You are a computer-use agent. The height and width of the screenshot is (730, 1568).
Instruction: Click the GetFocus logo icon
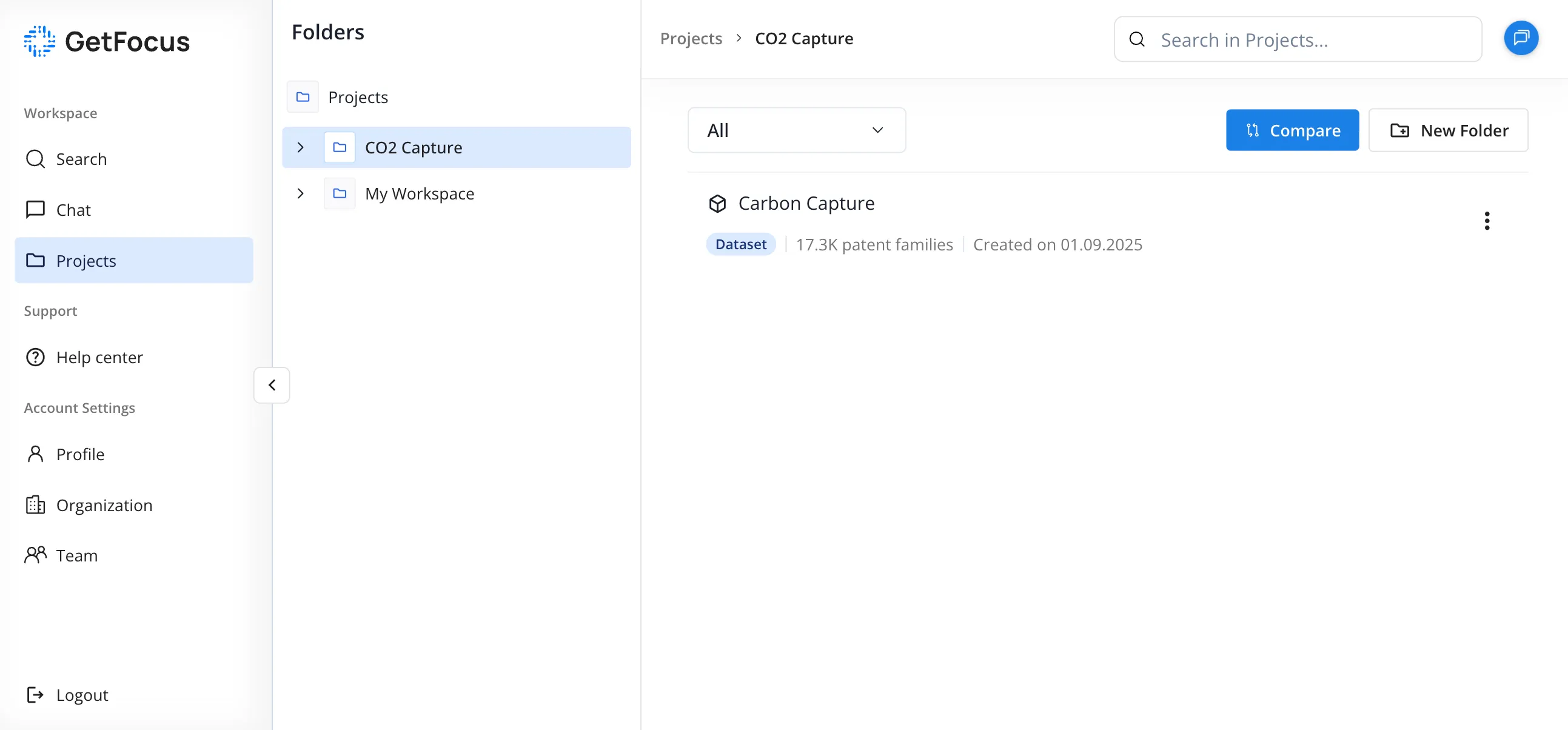pyautogui.click(x=39, y=41)
